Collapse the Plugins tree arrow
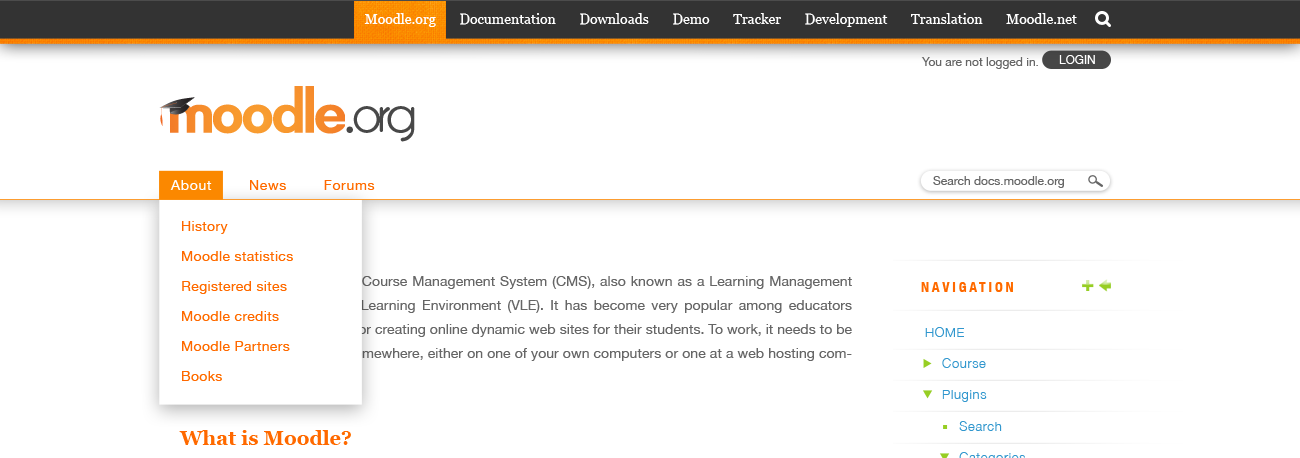This screenshot has height=458, width=1300. coord(927,395)
